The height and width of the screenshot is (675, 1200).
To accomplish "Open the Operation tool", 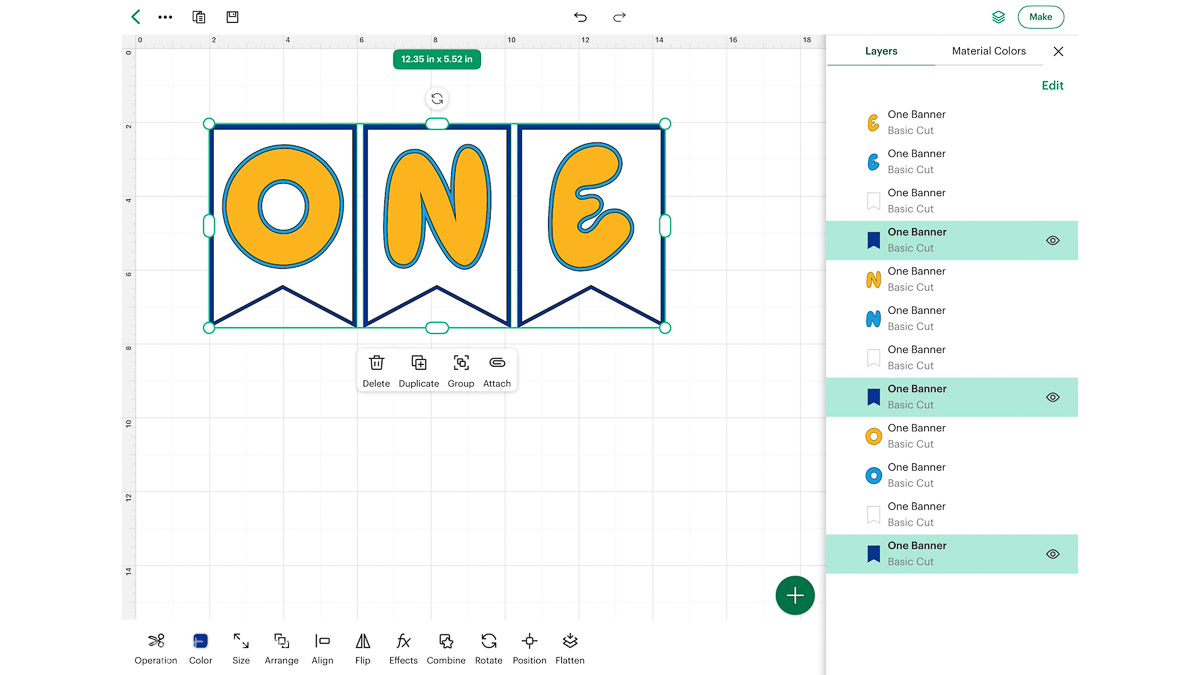I will coord(156,647).
